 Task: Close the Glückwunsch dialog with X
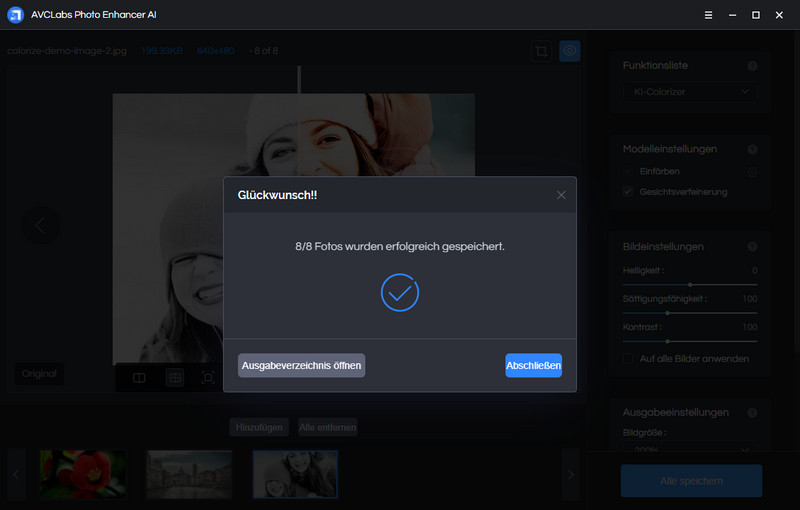tap(561, 195)
